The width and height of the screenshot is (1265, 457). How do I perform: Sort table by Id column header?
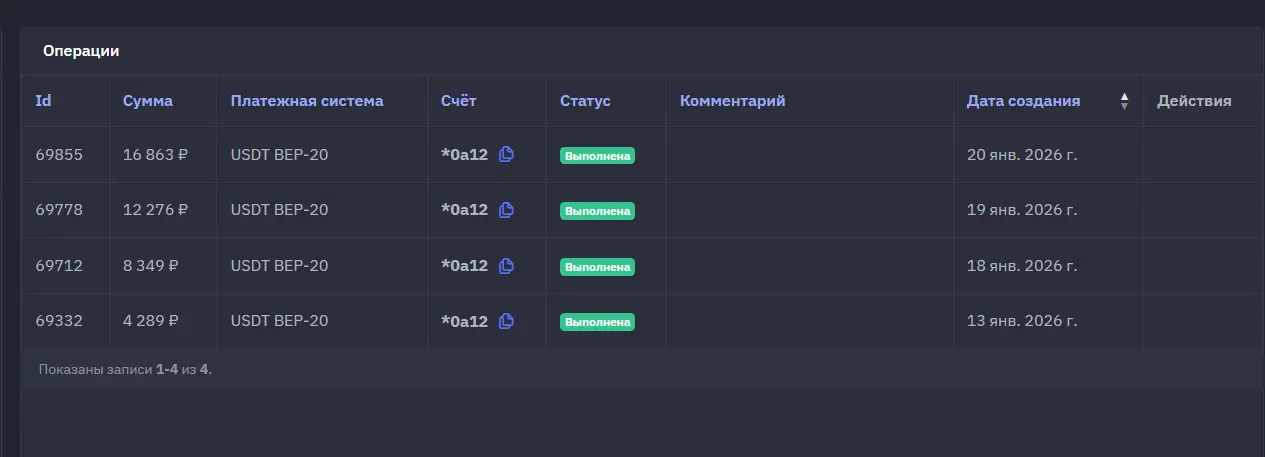[43, 101]
